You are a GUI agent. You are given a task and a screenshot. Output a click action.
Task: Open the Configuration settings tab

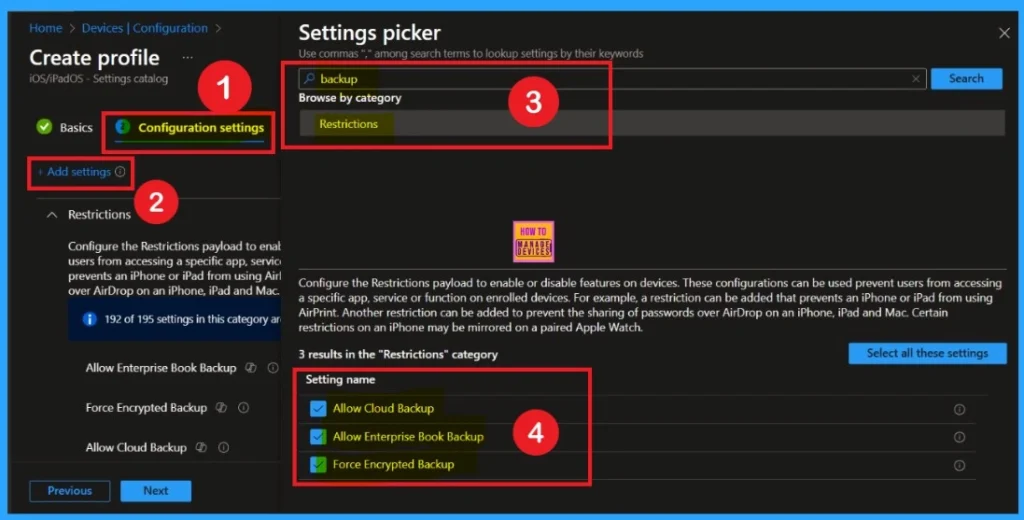(x=189, y=127)
